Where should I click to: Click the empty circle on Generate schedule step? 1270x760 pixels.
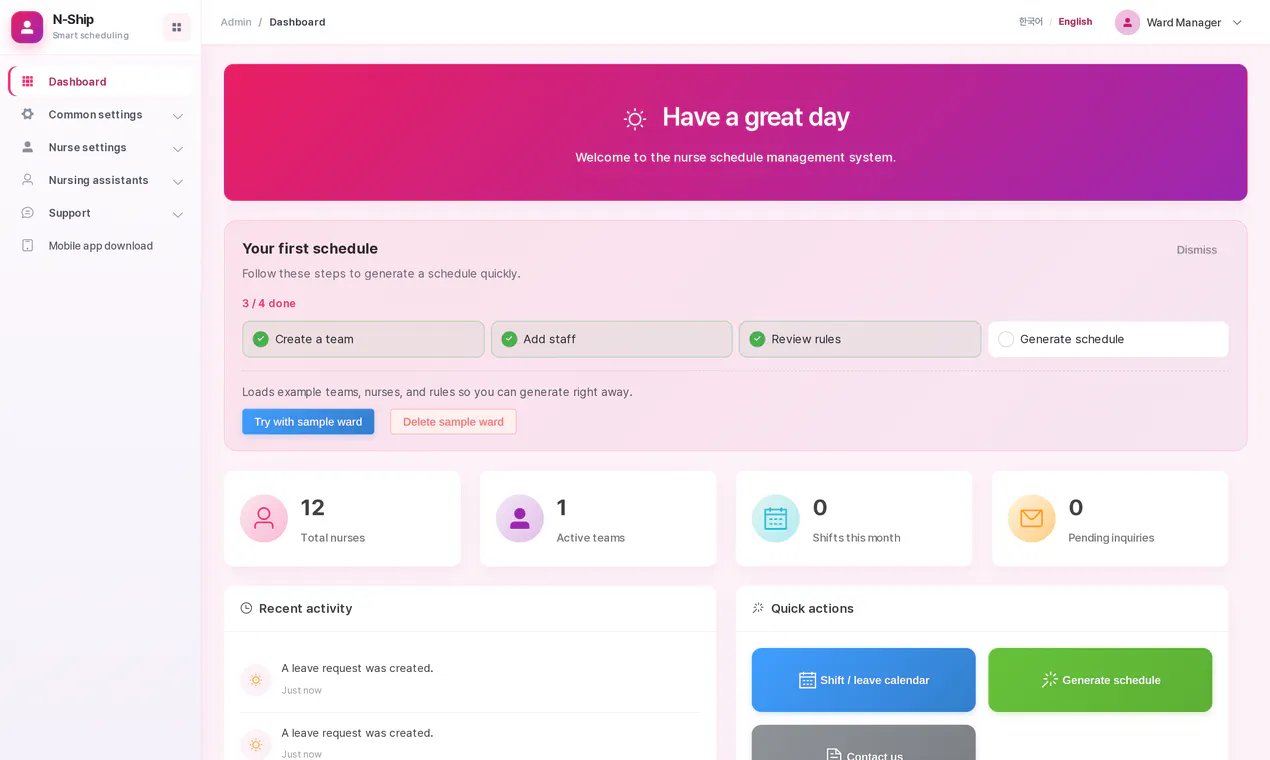(1006, 339)
